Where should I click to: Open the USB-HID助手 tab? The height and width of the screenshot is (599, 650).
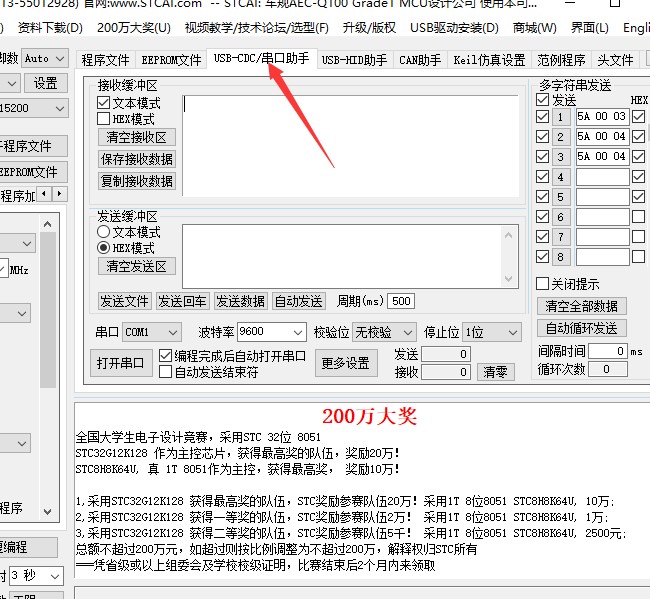pos(354,60)
